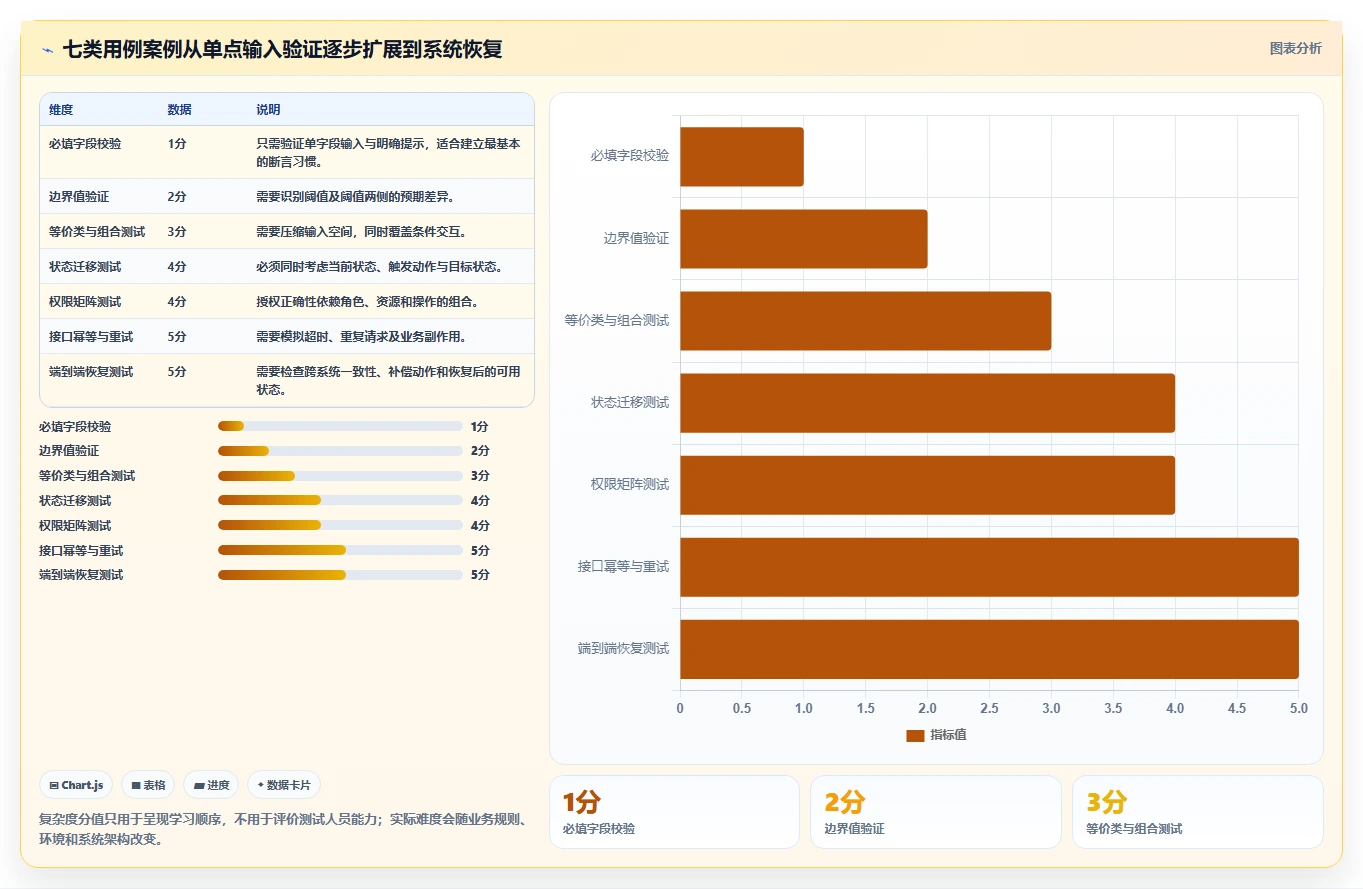Screen dimensions: 1363x889
Task: Click description 授权正确性依赖角色、资源和操作的组合
Action: click(x=369, y=302)
